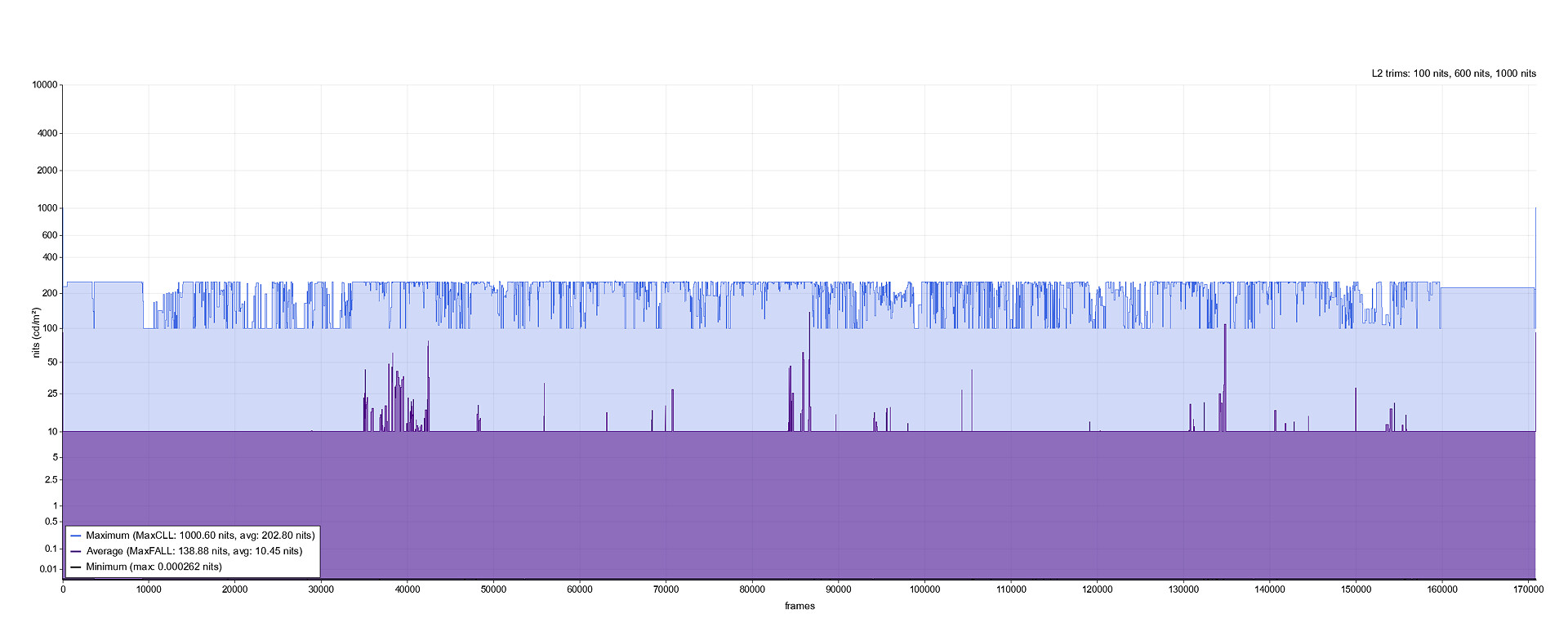
Task: Click the purple Average legend line swatch
Action: [76, 551]
